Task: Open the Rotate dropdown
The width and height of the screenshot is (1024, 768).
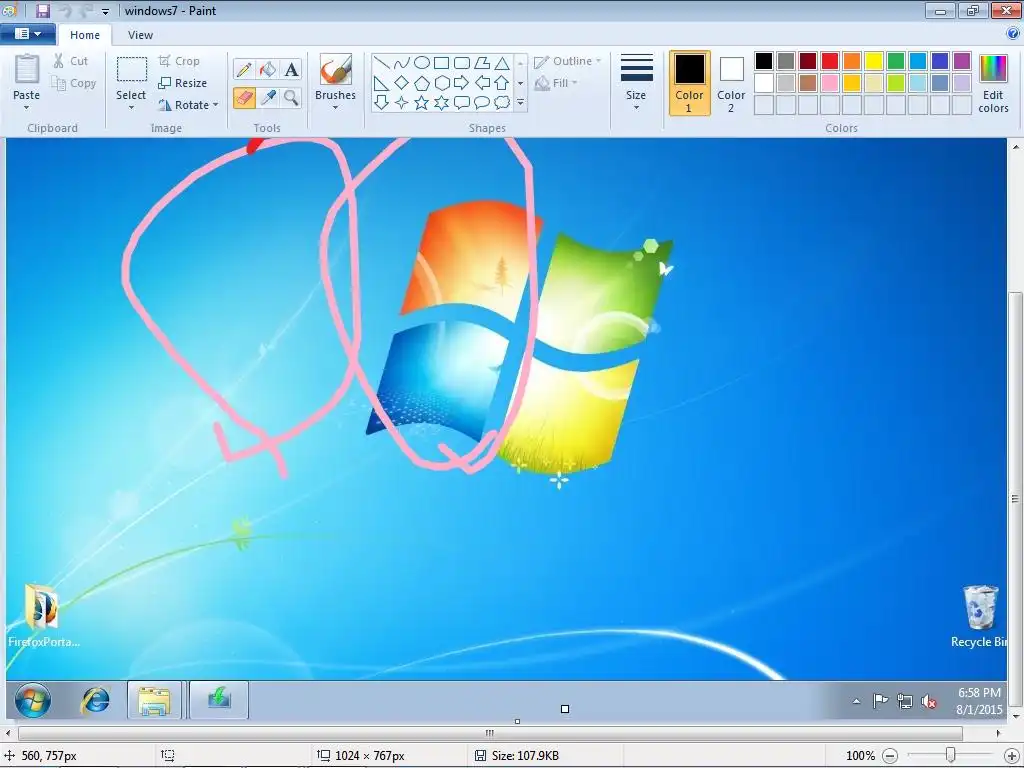Action: [188, 104]
